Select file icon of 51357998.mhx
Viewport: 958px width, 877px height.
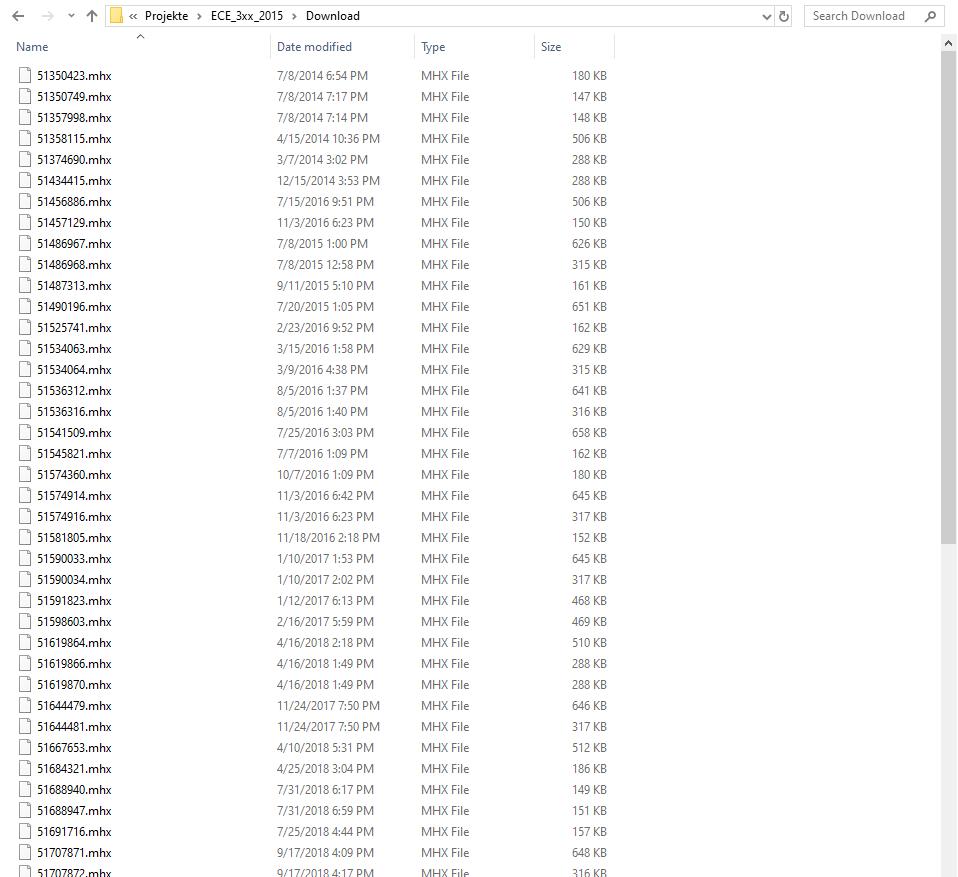point(25,117)
